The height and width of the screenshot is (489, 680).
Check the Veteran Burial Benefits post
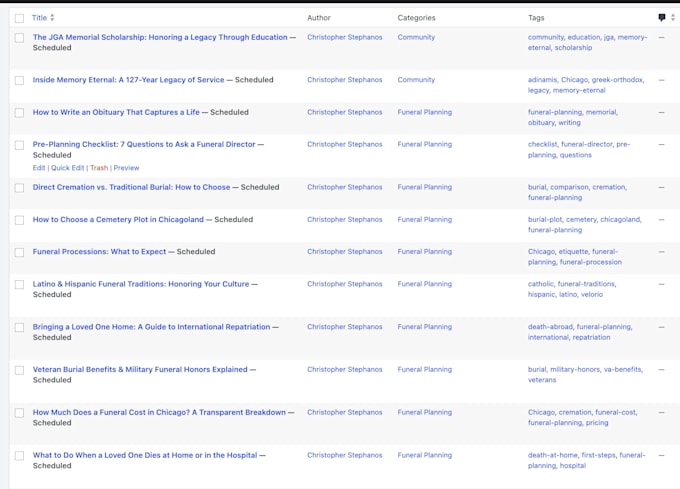click(x=20, y=370)
